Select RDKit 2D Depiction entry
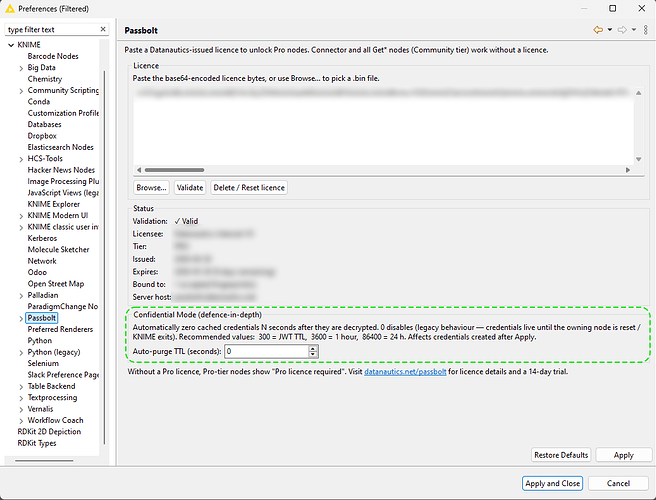 [x=49, y=432]
